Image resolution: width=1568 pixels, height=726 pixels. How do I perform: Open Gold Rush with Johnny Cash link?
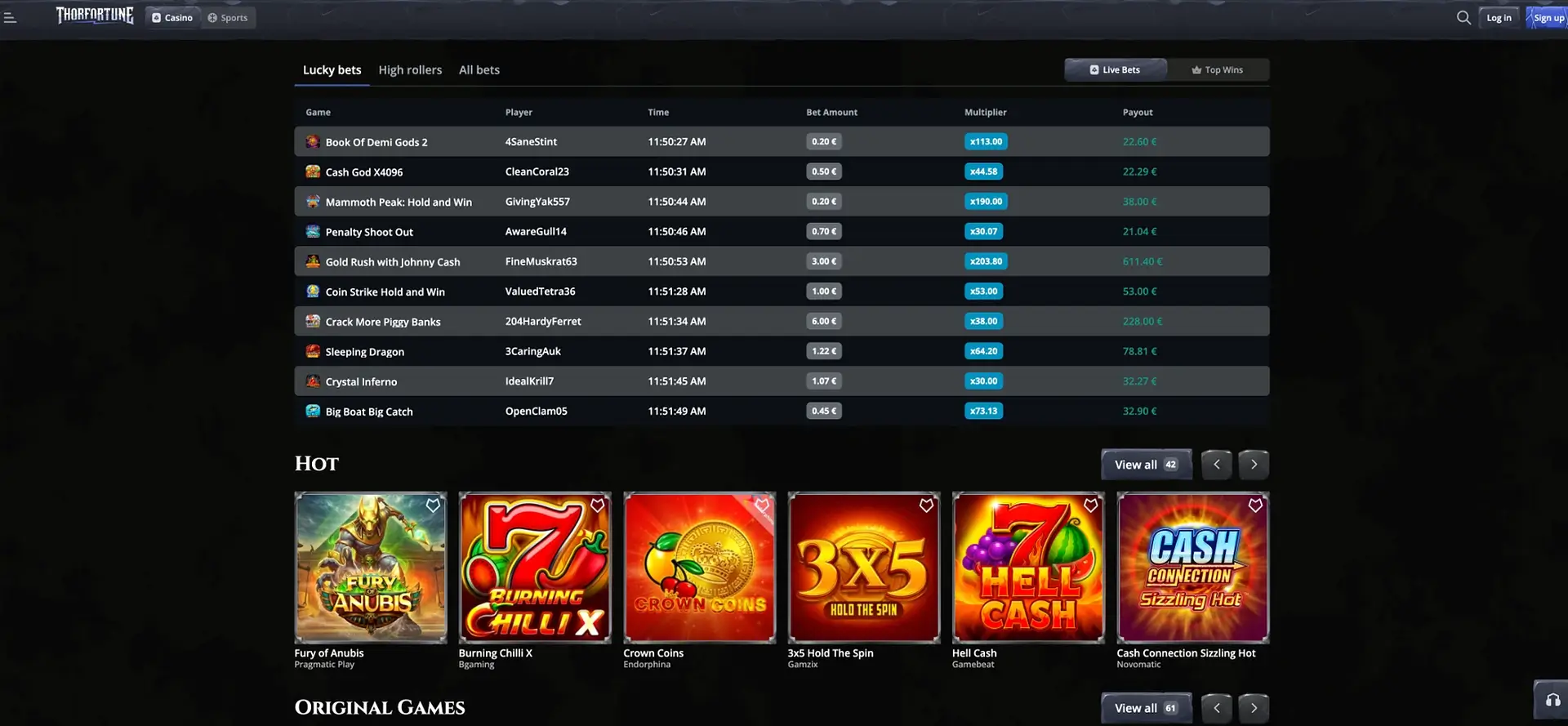tap(393, 262)
